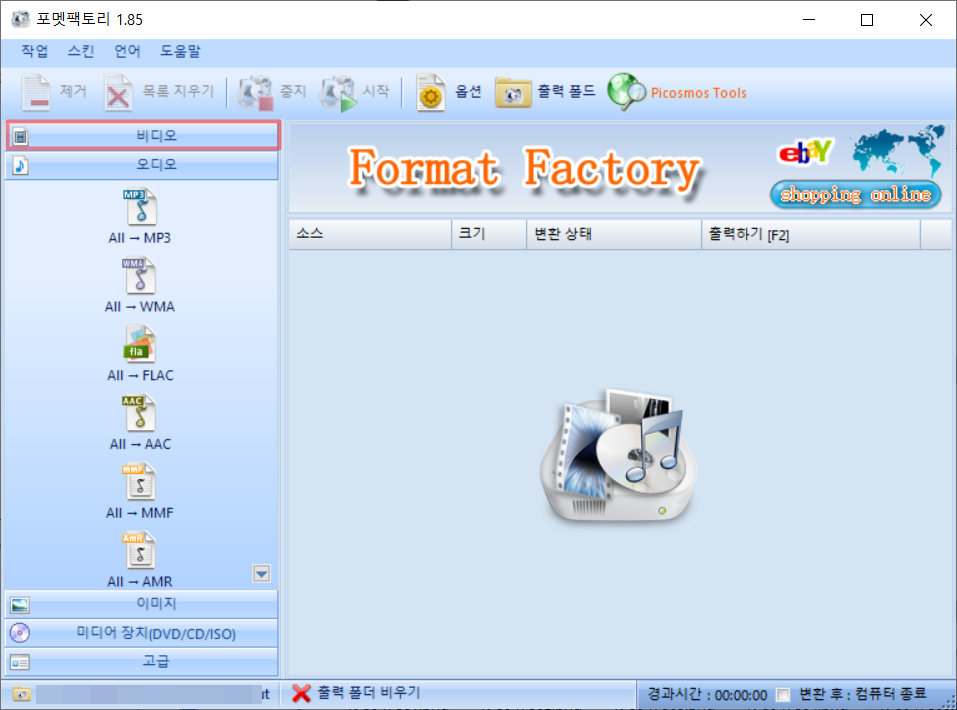Click the 소스 column header
Screen dimensions: 957x710
coord(370,234)
